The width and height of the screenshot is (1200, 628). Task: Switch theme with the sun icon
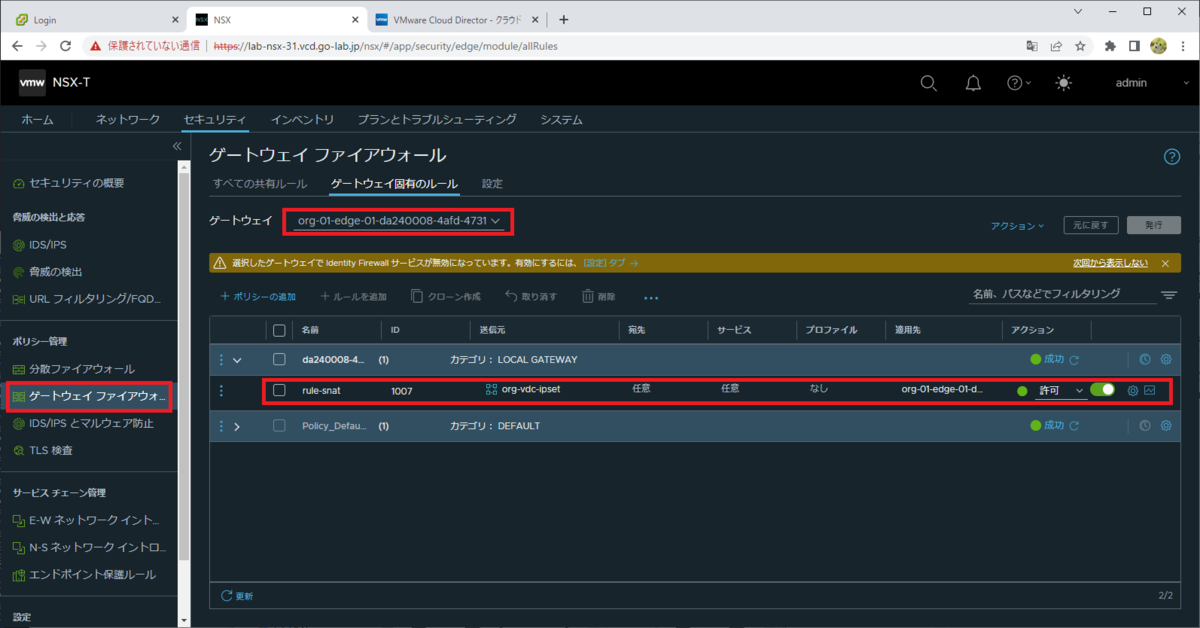coord(1064,83)
